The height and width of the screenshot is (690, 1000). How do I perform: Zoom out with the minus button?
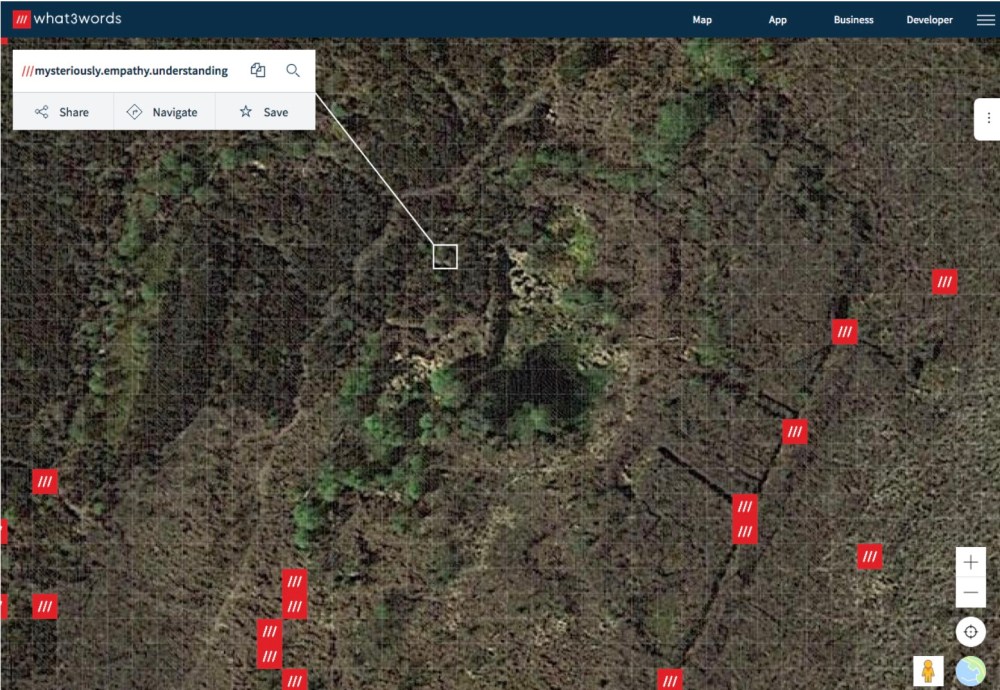(x=971, y=592)
